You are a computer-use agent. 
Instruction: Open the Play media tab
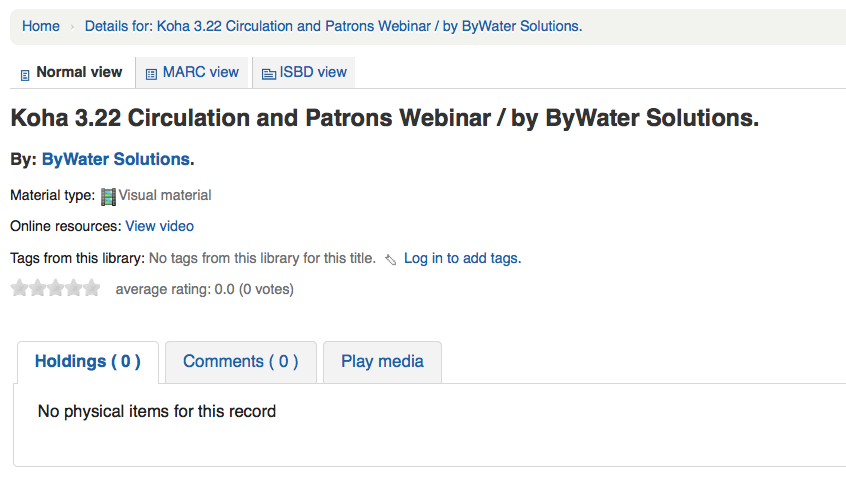click(382, 362)
